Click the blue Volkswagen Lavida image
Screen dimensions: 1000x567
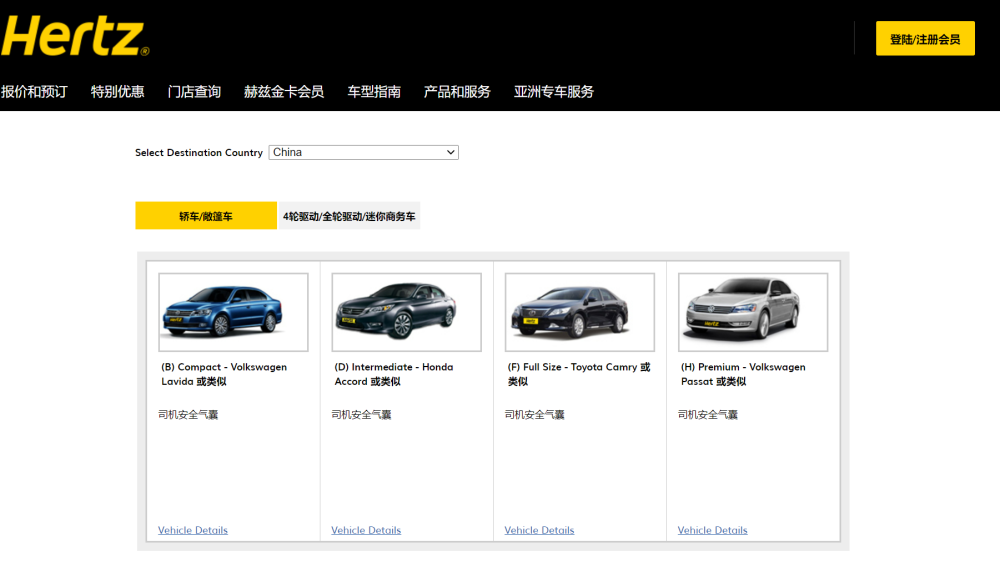click(233, 313)
